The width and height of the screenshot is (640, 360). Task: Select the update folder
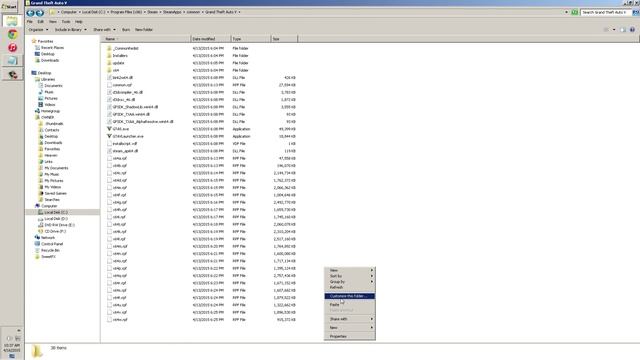118,63
